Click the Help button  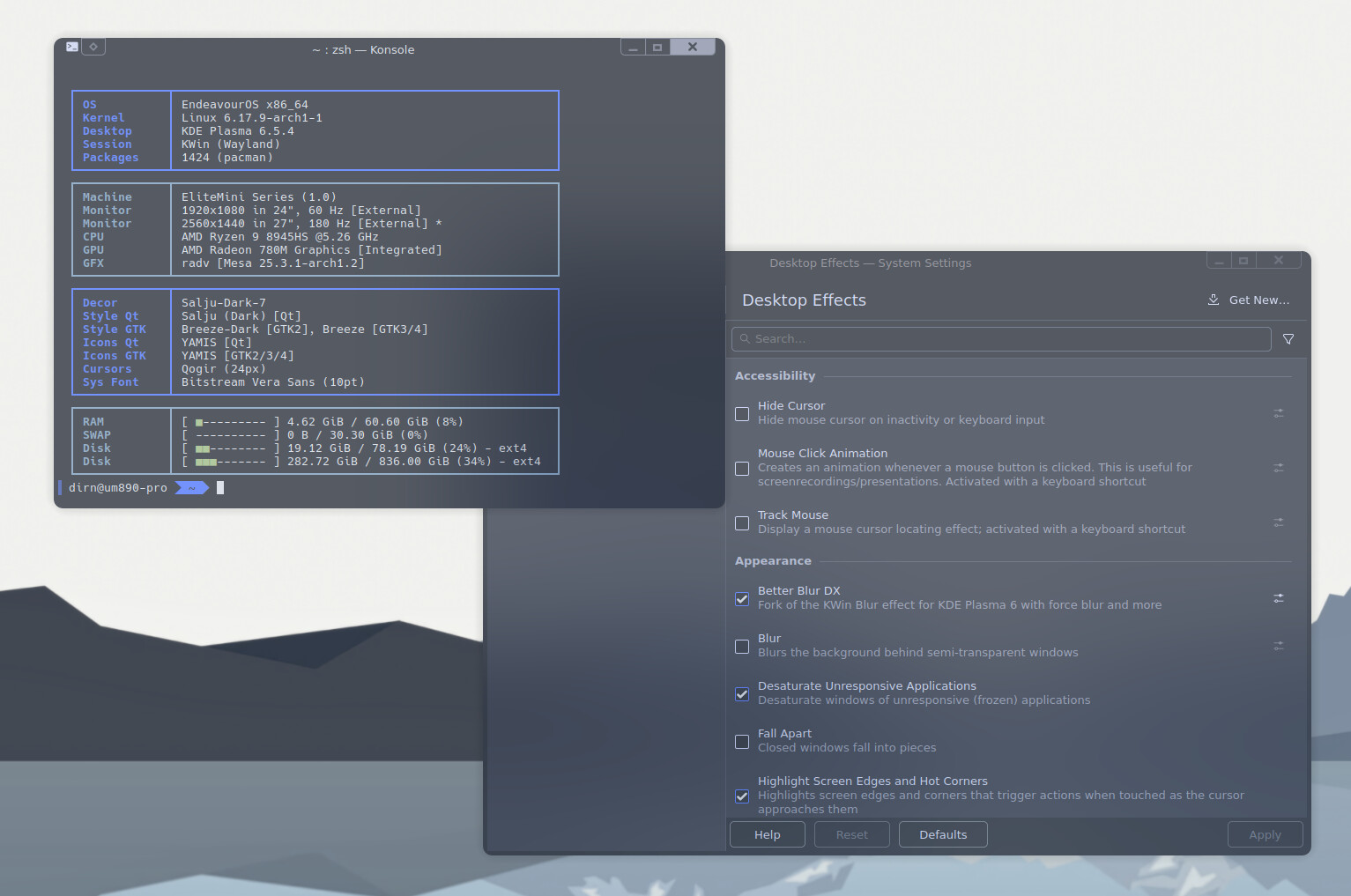click(768, 835)
